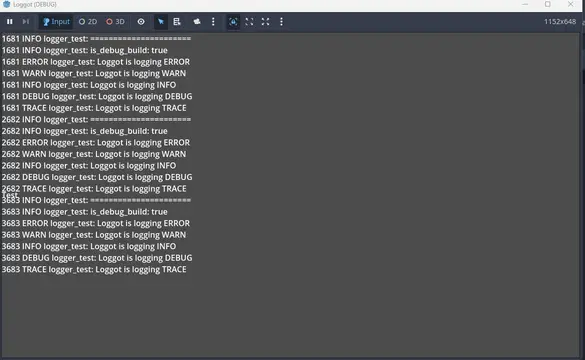Click the Loggot (DEBUG) window title
The width and height of the screenshot is (585, 360).
tap(35, 4)
